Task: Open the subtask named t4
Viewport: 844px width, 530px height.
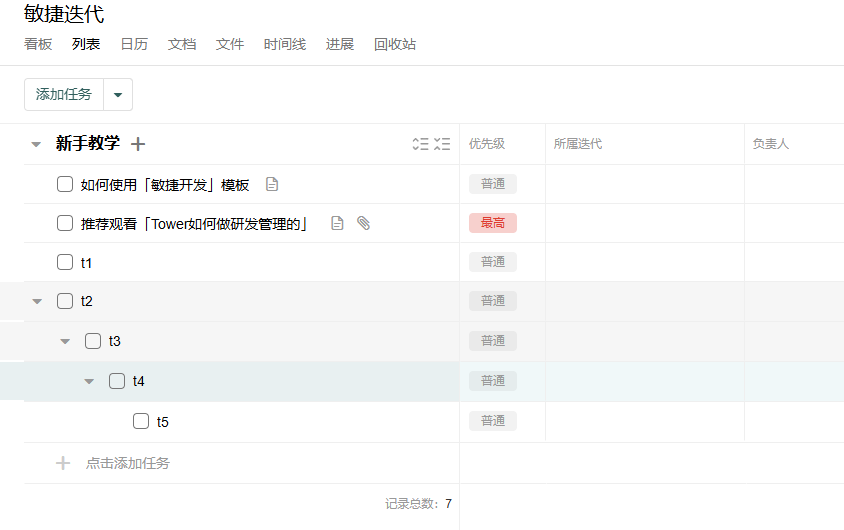Action: coord(138,381)
